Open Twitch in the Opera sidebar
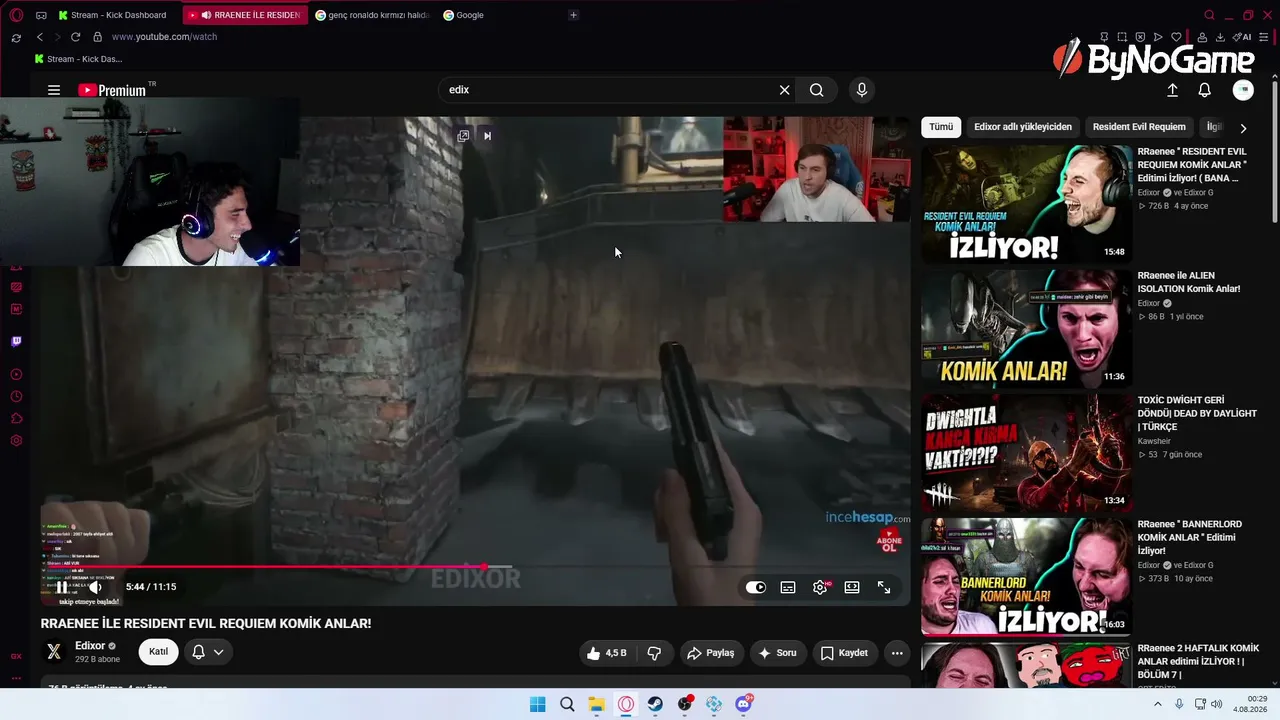 coord(16,341)
